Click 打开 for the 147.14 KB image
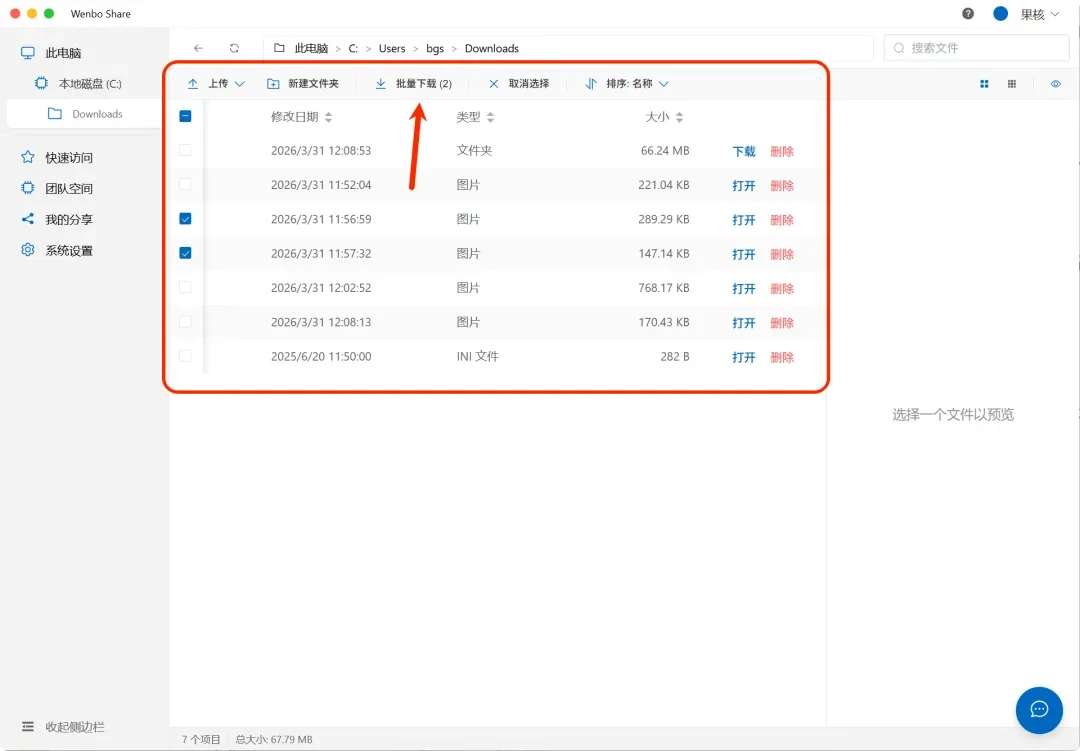This screenshot has width=1080, height=751. click(x=744, y=254)
